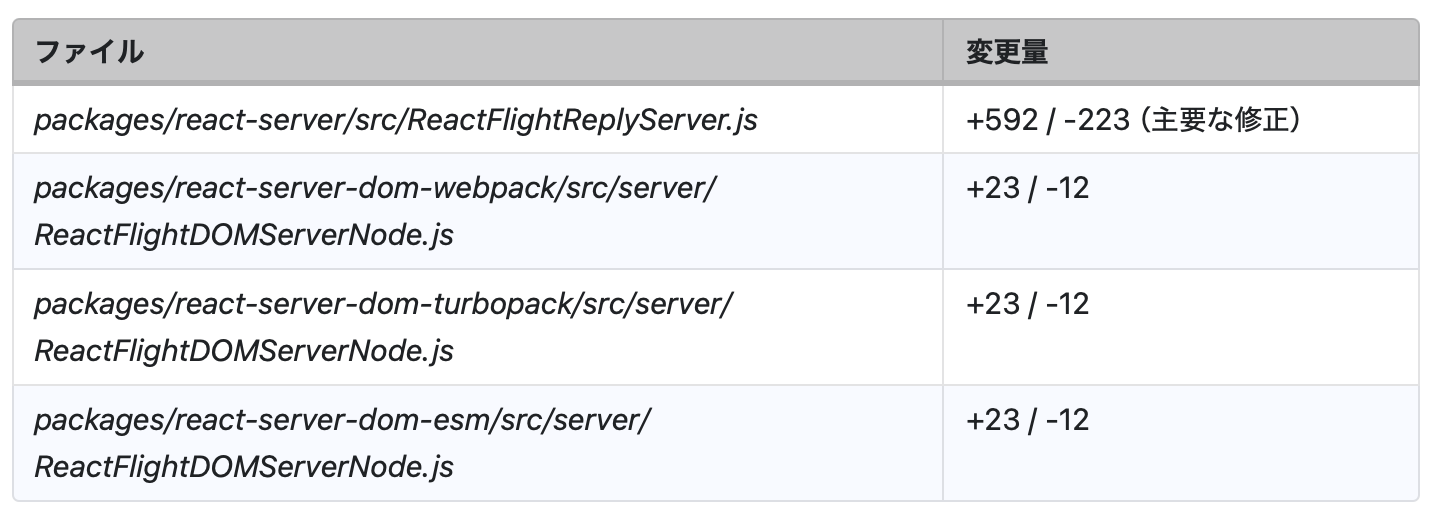Click the react-server-dom-turbopack path line
The image size is (1432, 516).
coord(383,304)
